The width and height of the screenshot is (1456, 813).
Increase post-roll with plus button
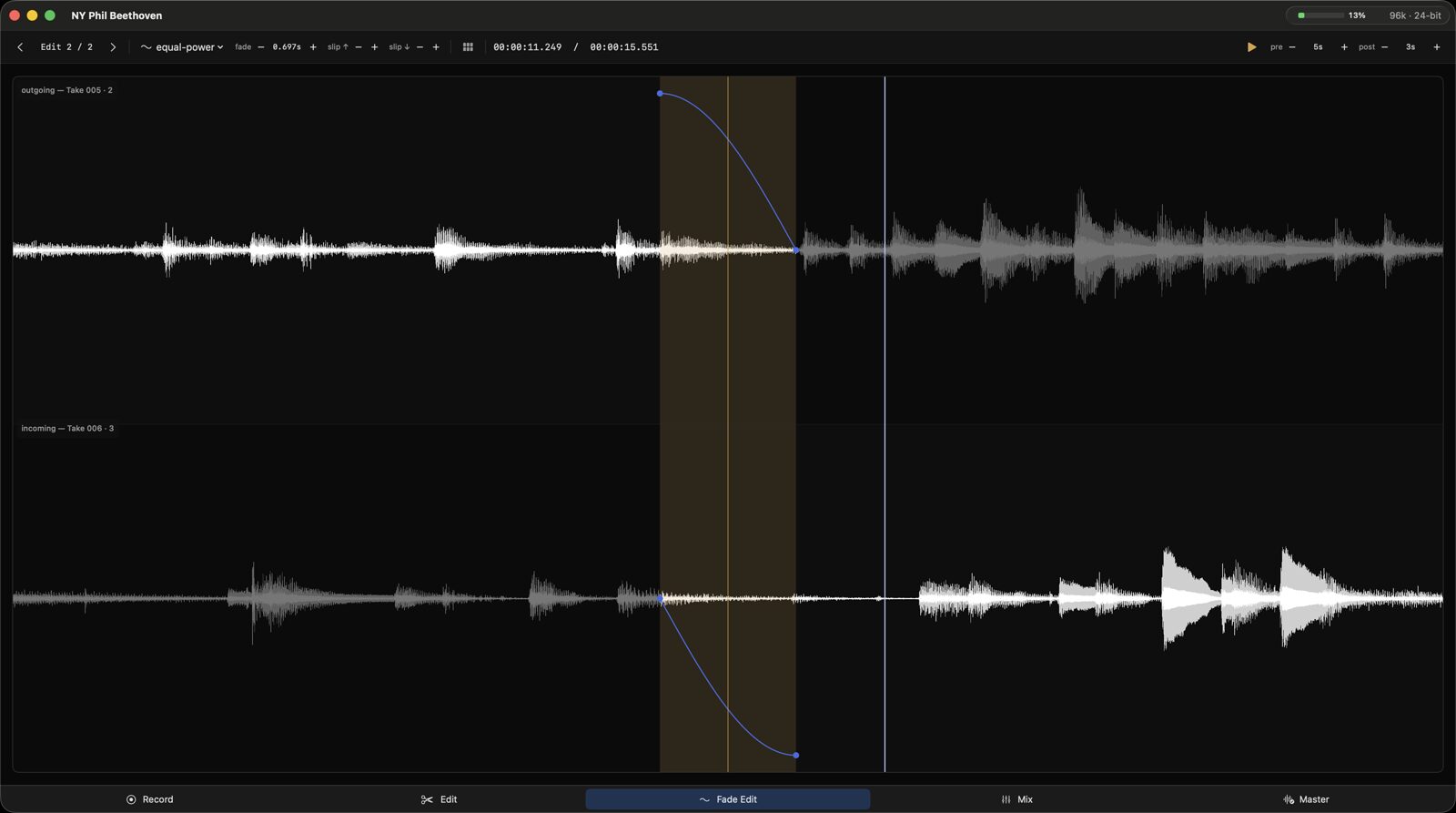1437,47
